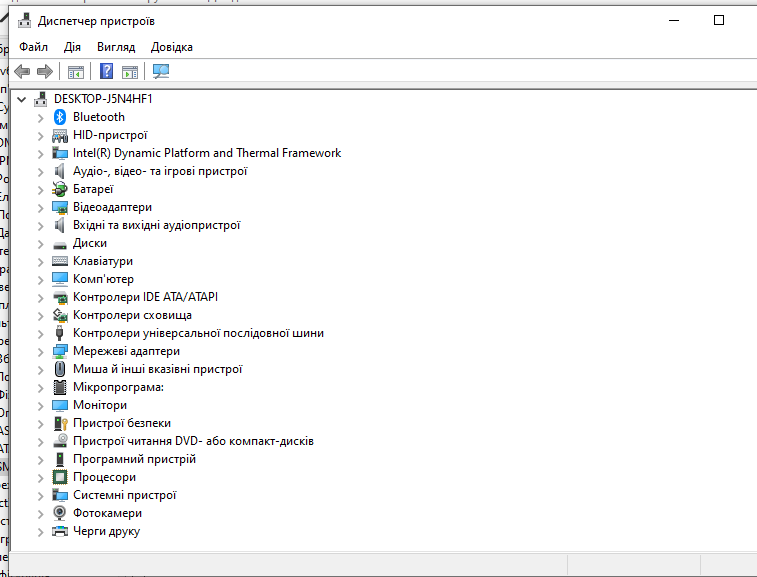Click the Мережеві адаптери network icon

(x=60, y=352)
